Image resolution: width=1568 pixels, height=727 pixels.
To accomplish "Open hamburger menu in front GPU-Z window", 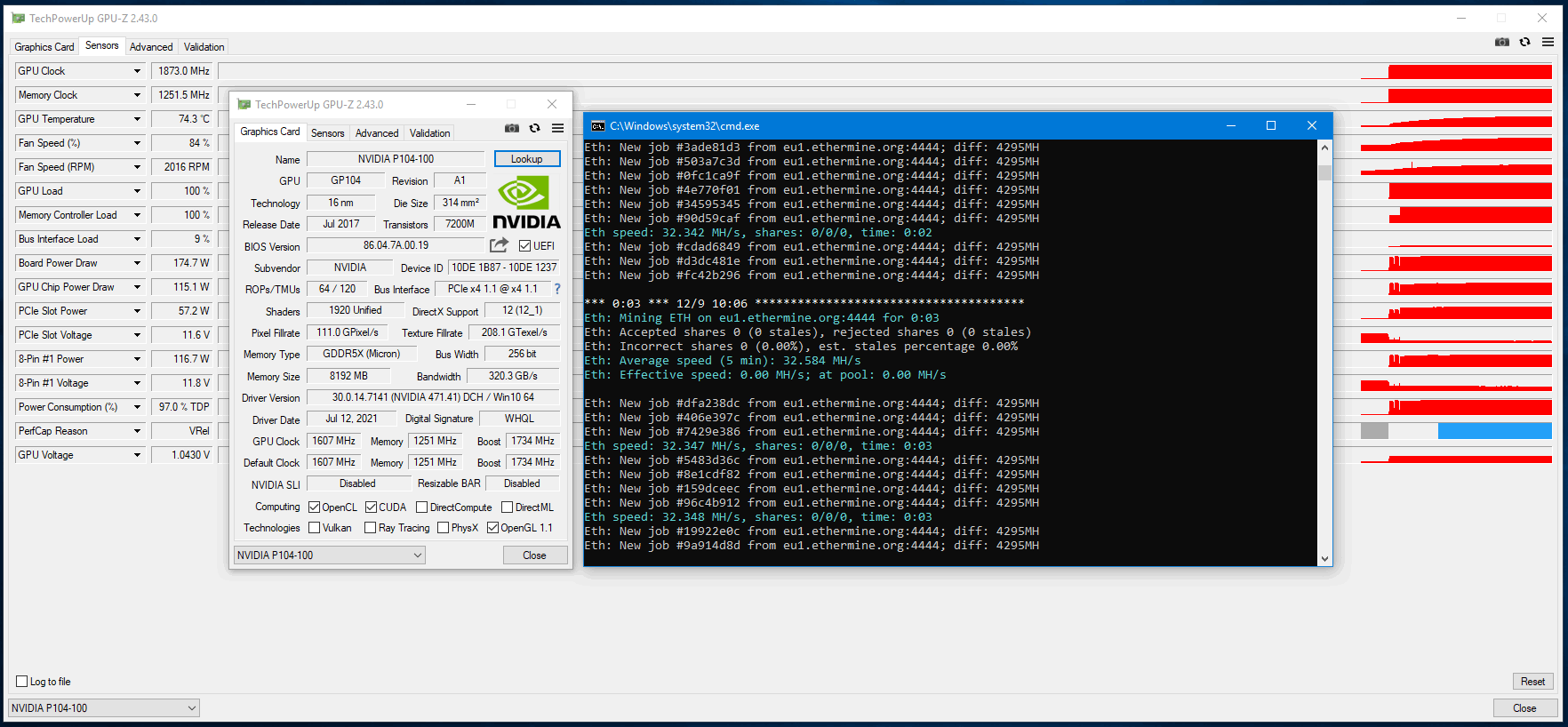I will pyautogui.click(x=557, y=128).
